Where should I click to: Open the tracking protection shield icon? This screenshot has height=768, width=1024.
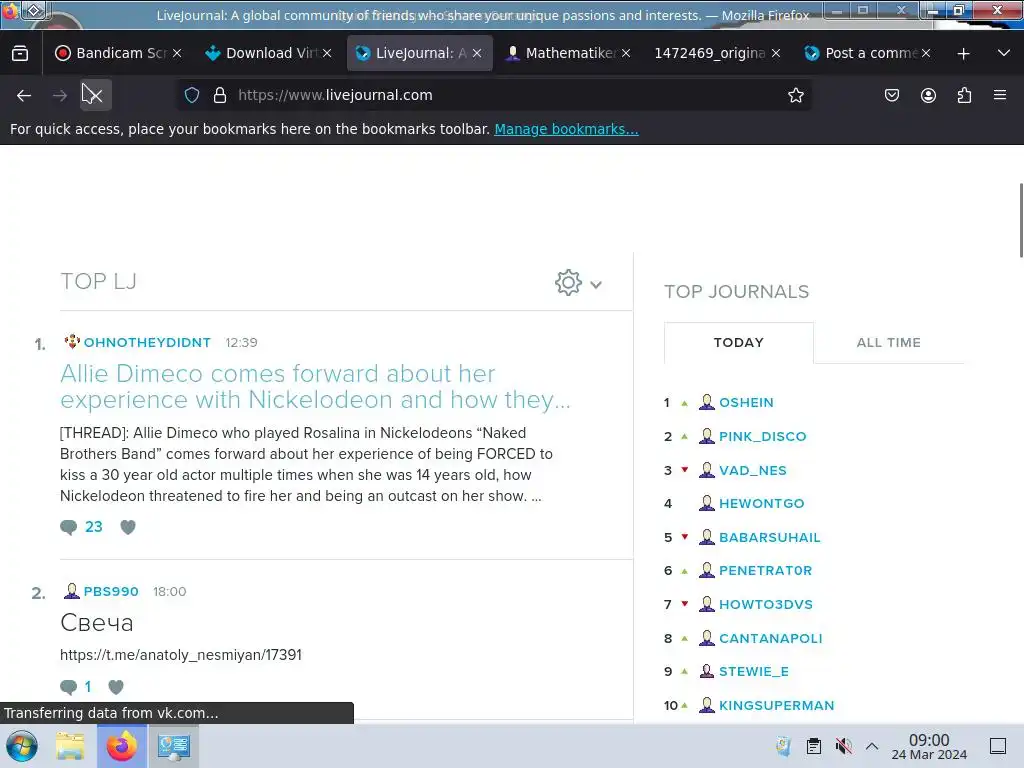(192, 95)
